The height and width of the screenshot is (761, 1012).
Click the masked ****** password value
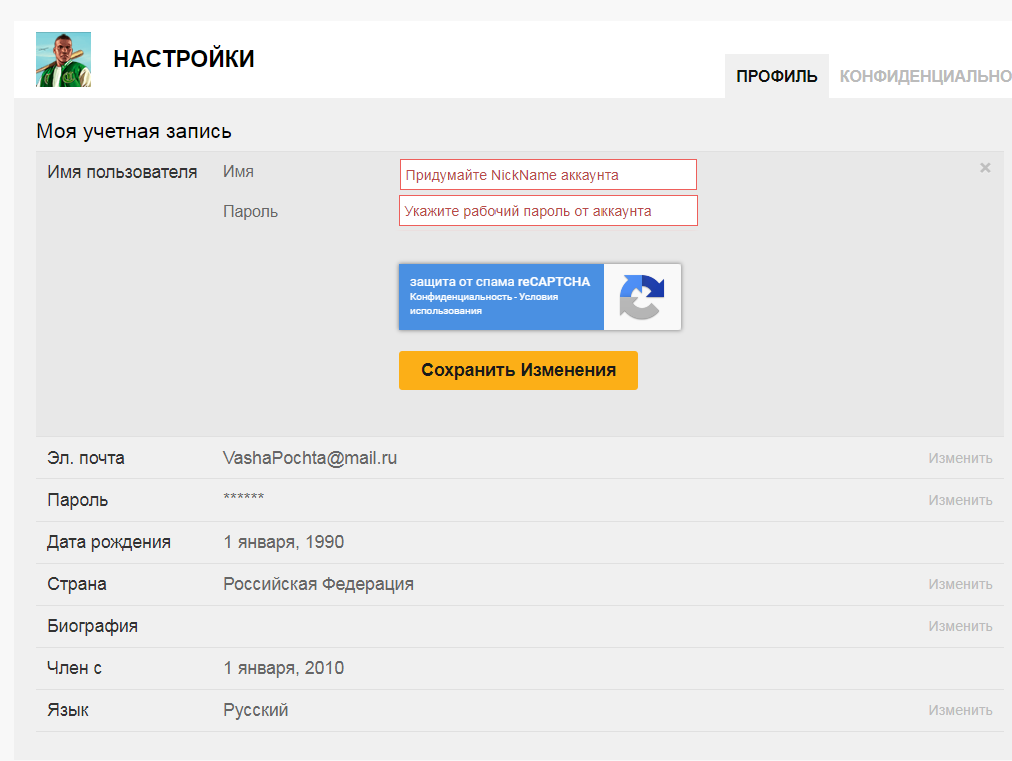[243, 496]
